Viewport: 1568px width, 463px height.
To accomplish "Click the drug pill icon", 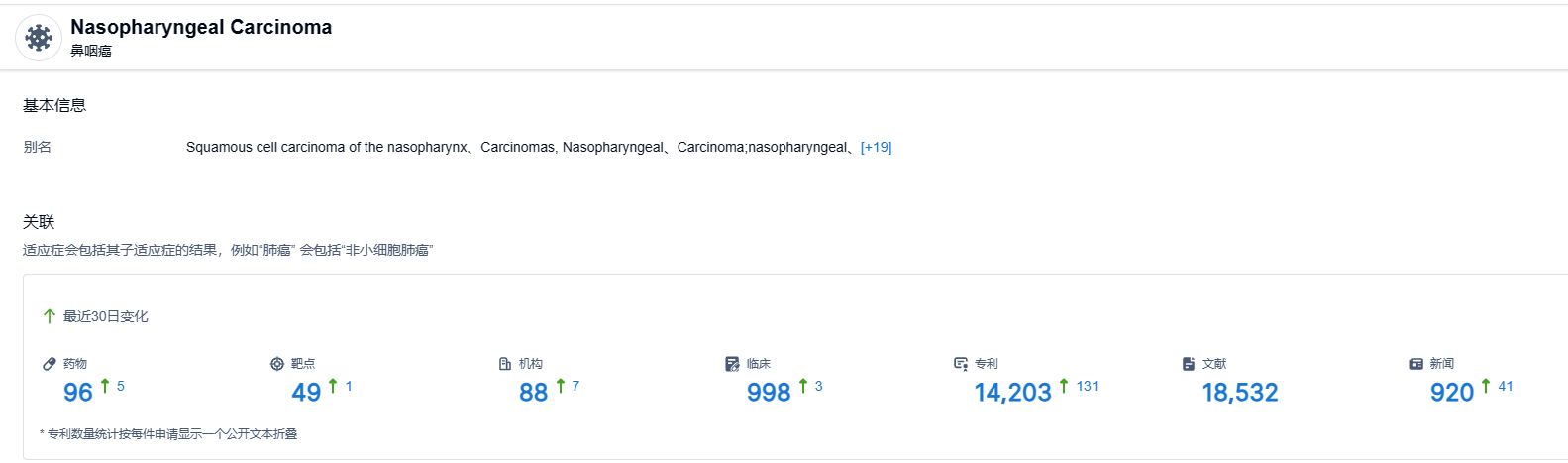I will pyautogui.click(x=50, y=364).
